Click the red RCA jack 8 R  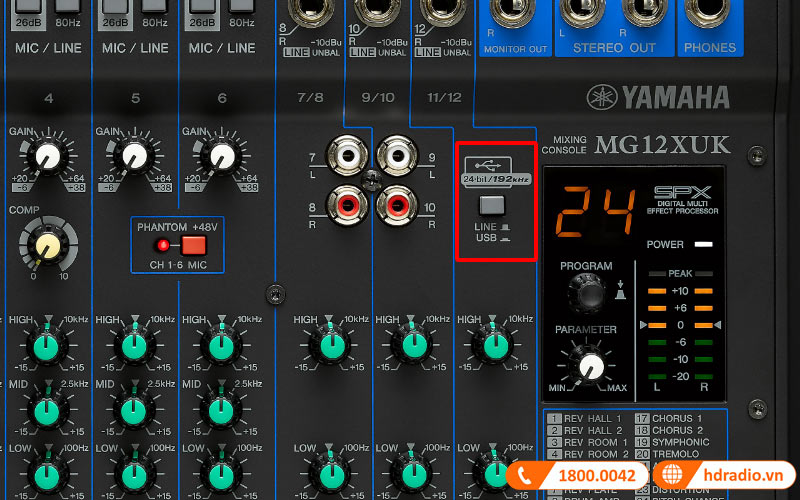347,206
